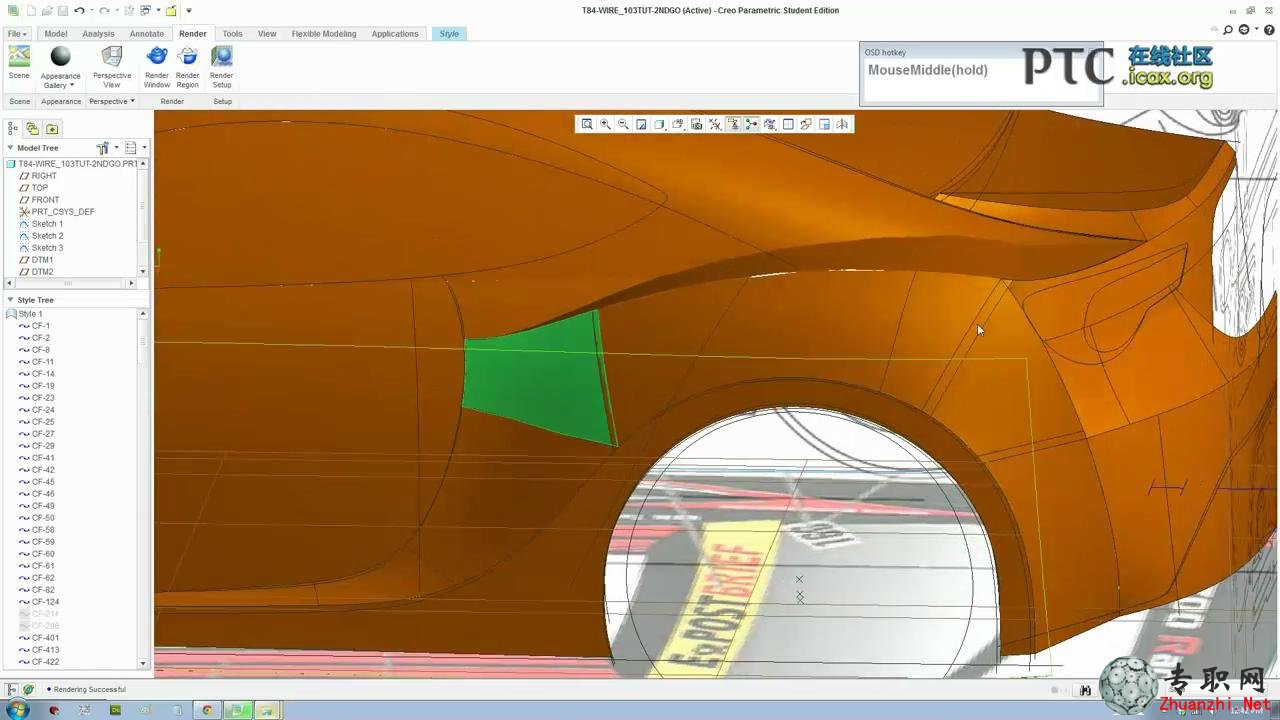The image size is (1280, 720).
Task: Click the Render Region teapot icon
Action: click(x=188, y=56)
